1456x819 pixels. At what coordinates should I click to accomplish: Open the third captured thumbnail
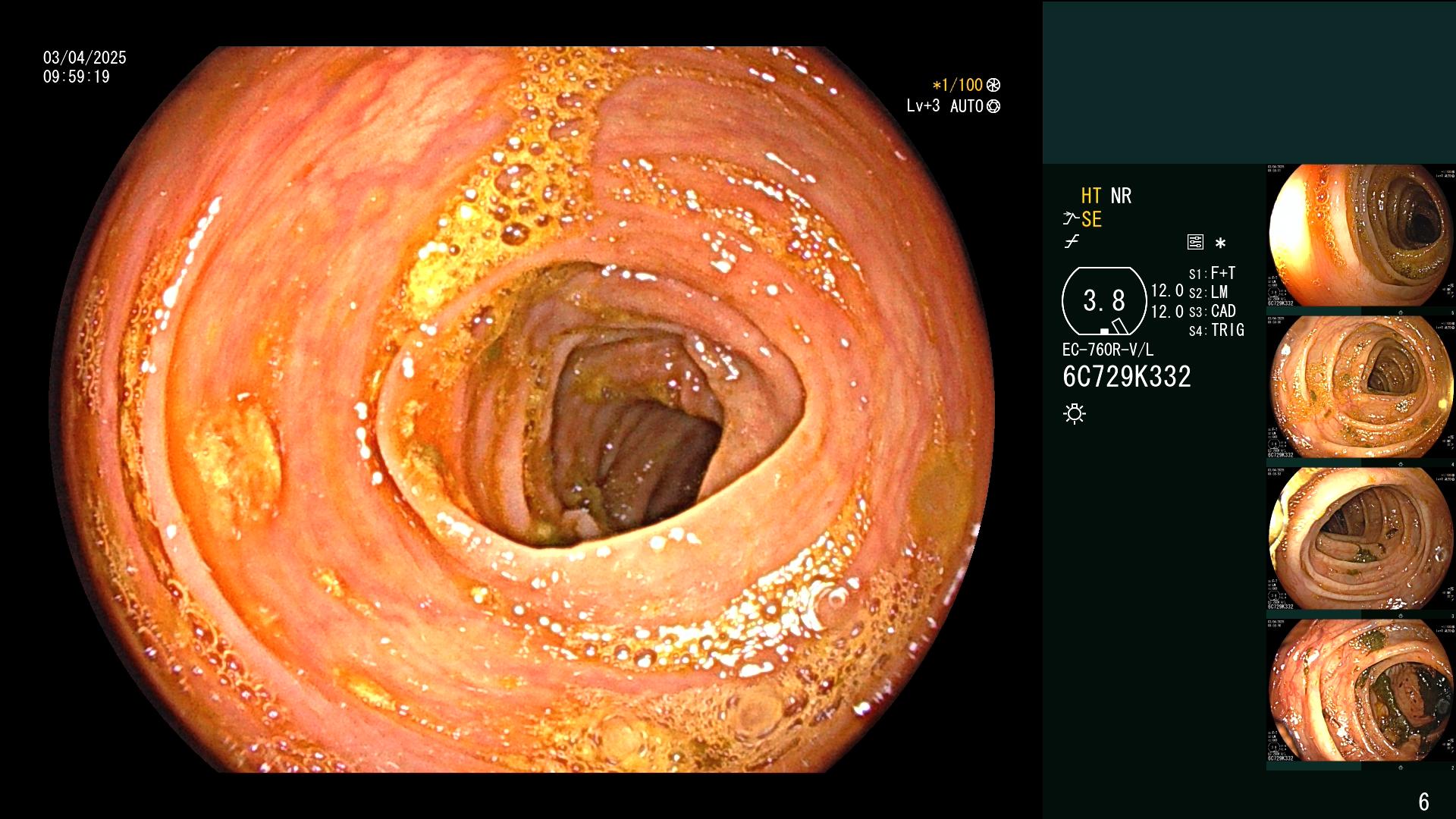[1361, 539]
